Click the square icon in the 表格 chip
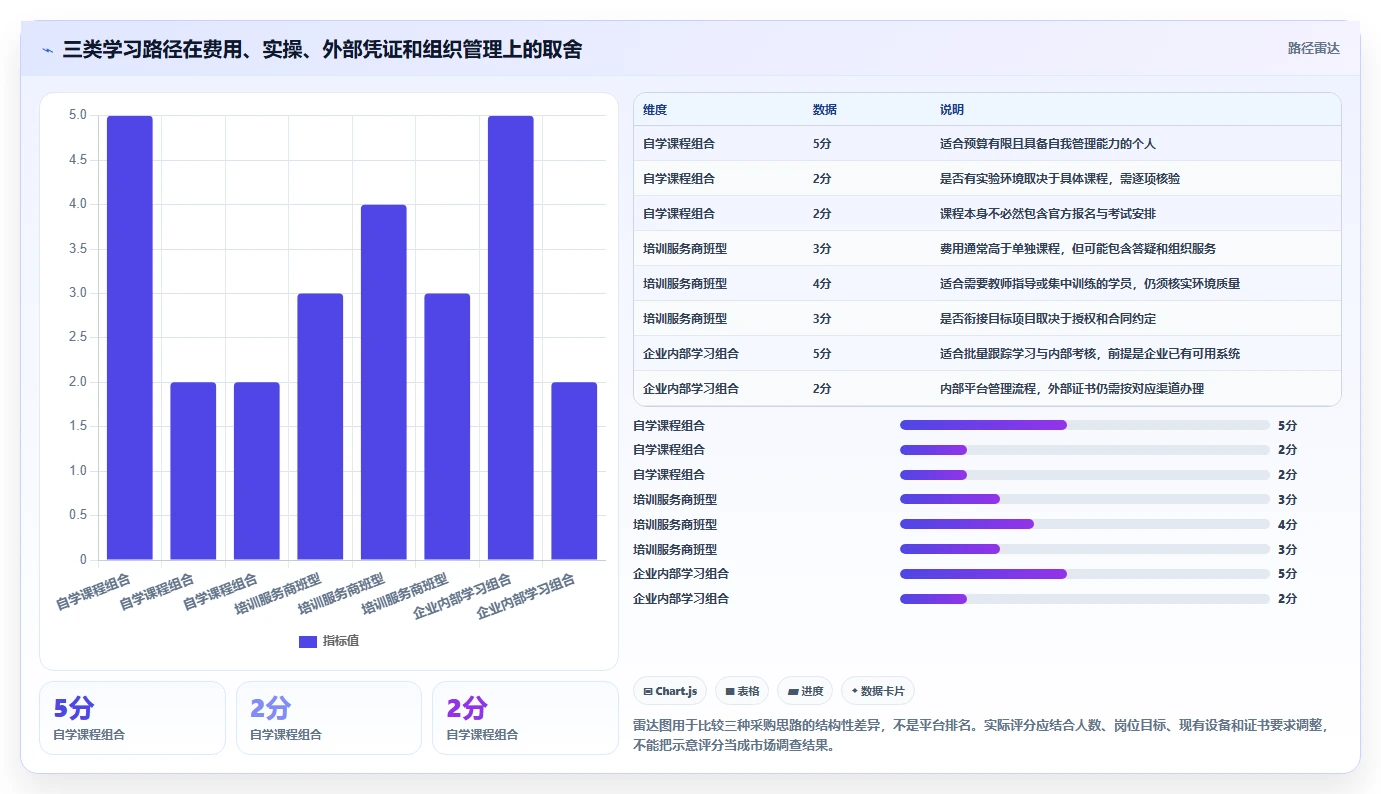This screenshot has width=1381, height=794. point(730,691)
